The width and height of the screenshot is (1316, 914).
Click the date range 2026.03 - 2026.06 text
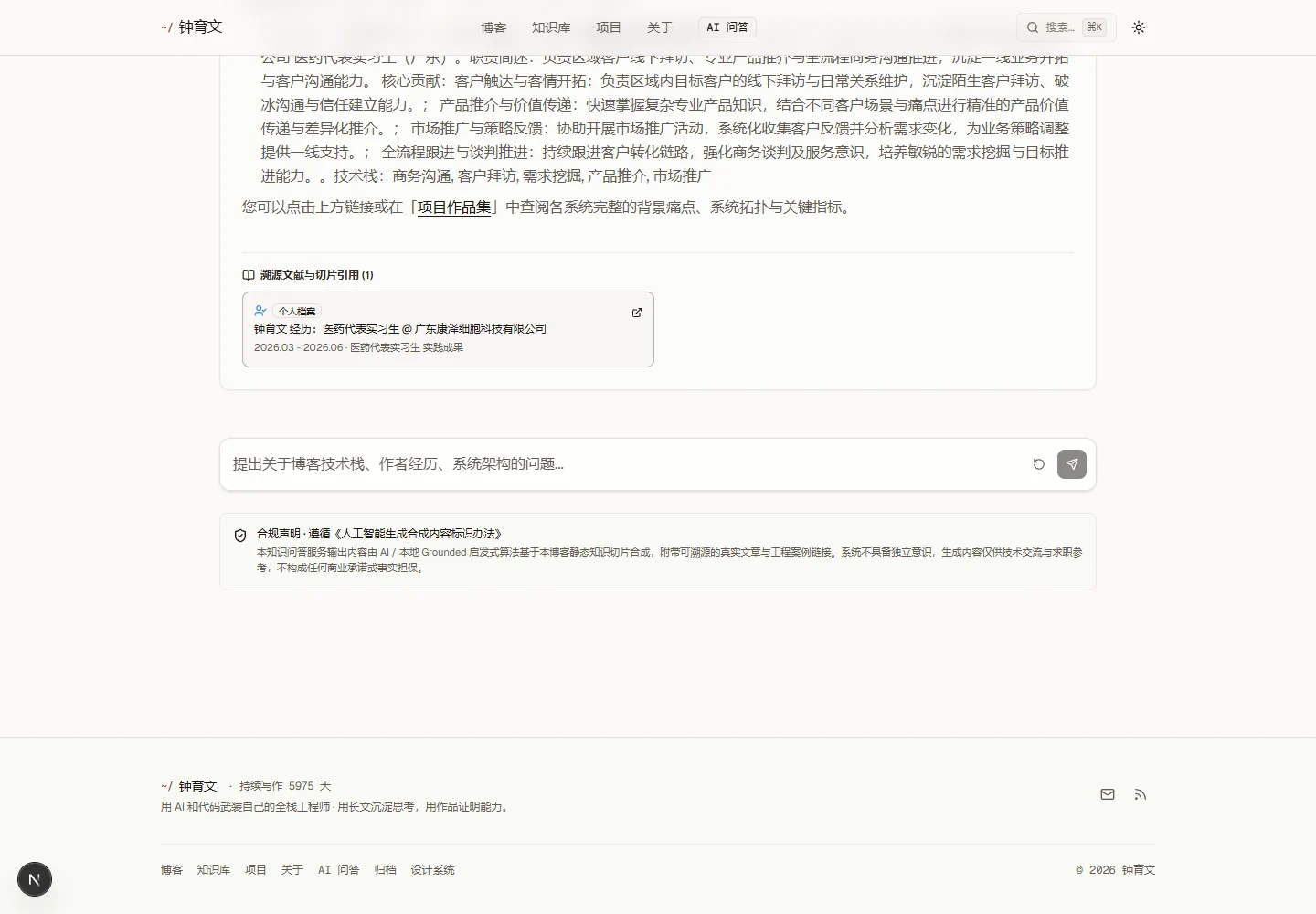tap(299, 347)
